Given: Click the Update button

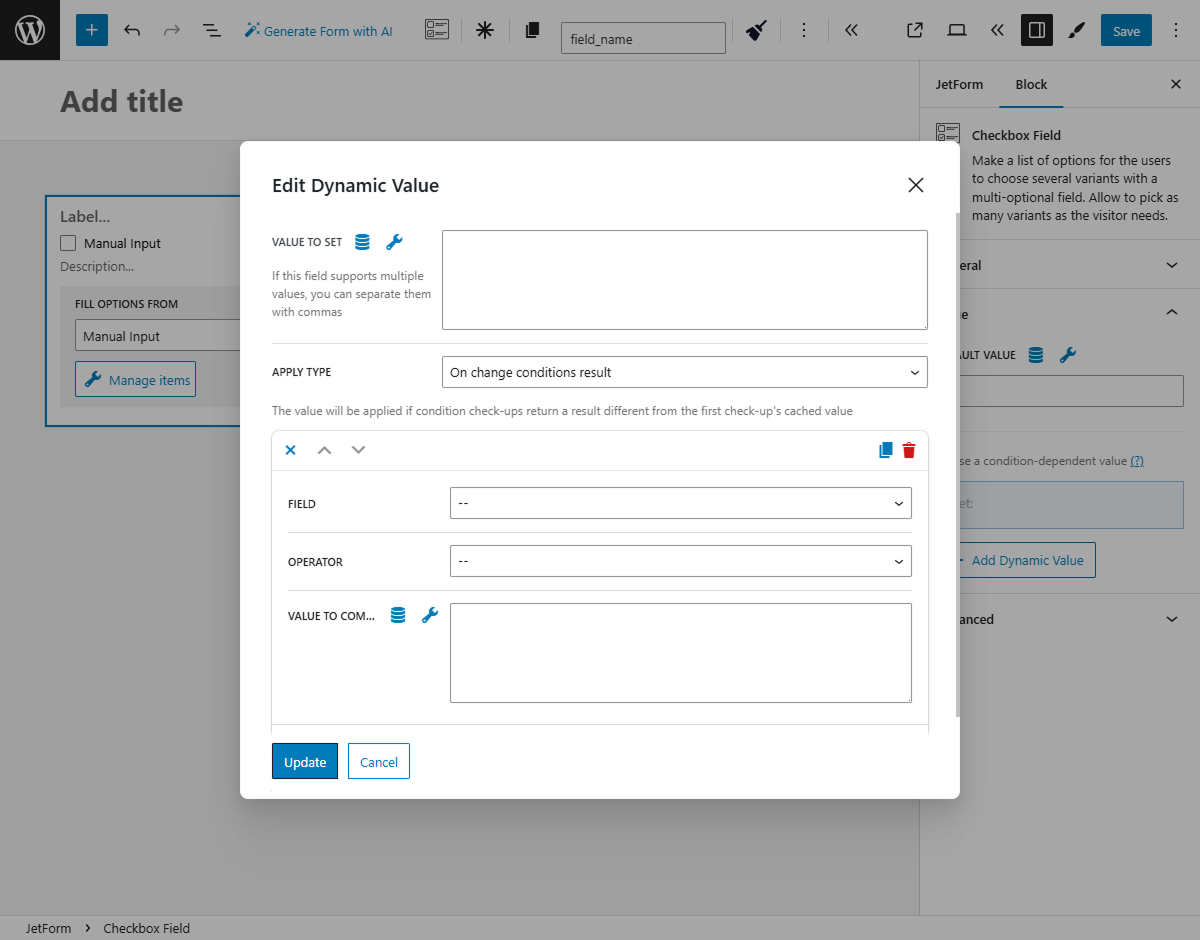Looking at the screenshot, I should (x=304, y=761).
